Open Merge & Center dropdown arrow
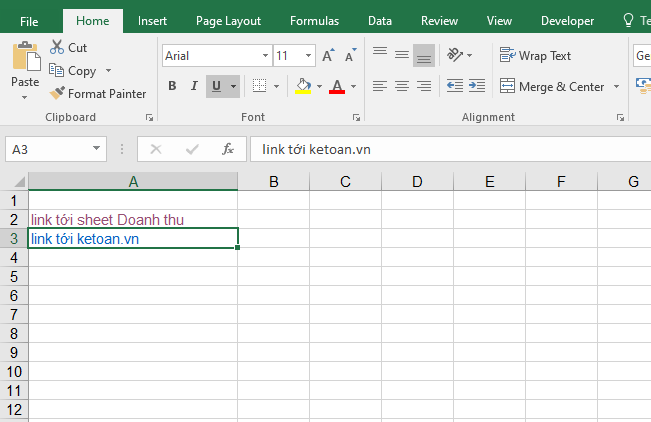 click(617, 86)
